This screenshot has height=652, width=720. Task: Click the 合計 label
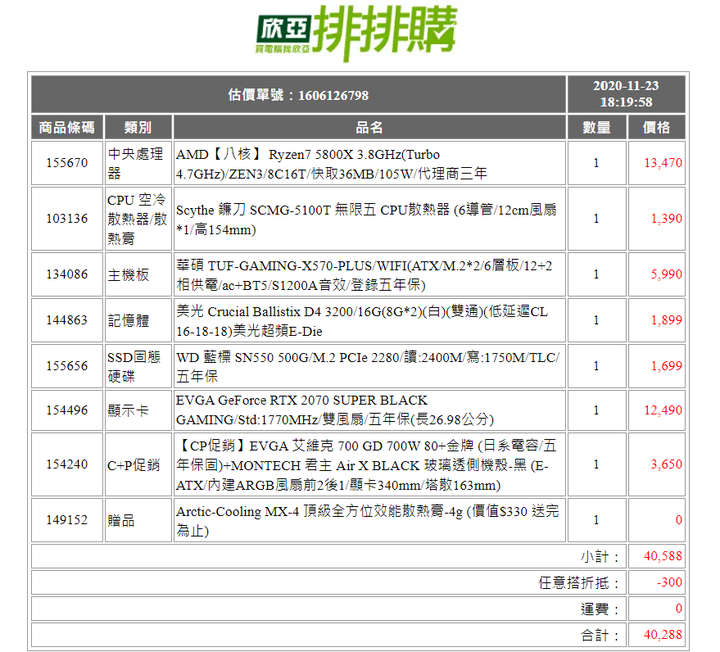(x=600, y=635)
